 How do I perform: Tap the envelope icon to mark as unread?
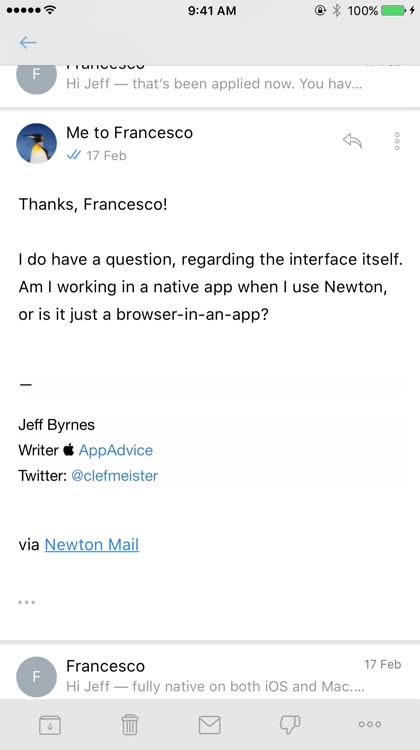210,725
